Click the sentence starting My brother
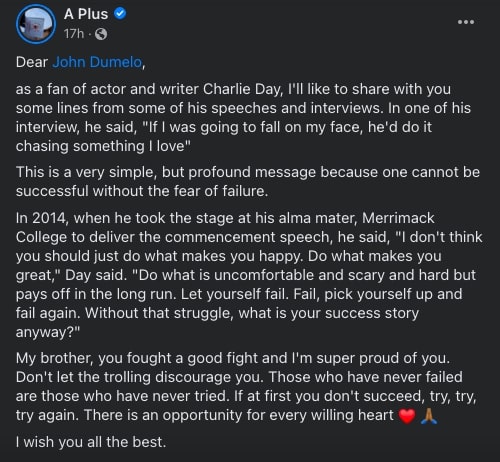The width and height of the screenshot is (500, 462). (233, 358)
